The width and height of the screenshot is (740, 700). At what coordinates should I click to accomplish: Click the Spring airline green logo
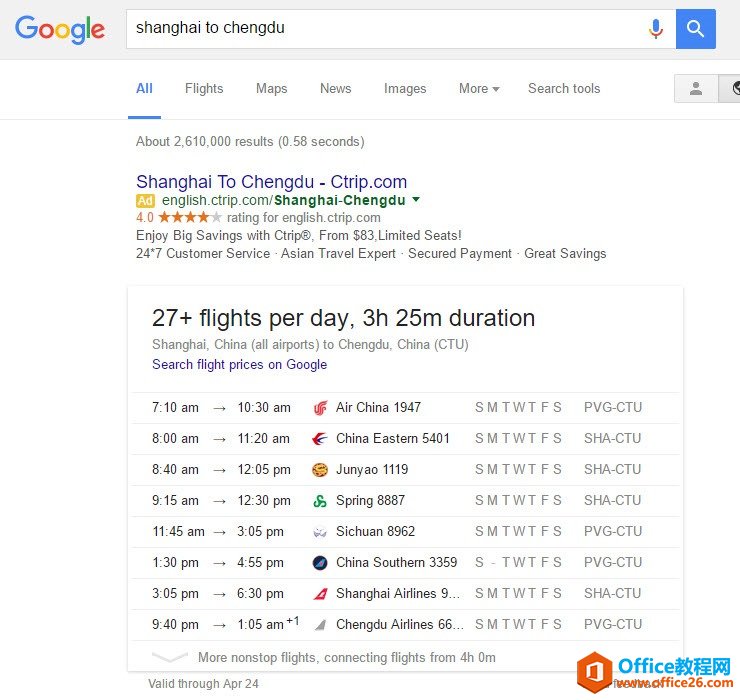[x=320, y=501]
